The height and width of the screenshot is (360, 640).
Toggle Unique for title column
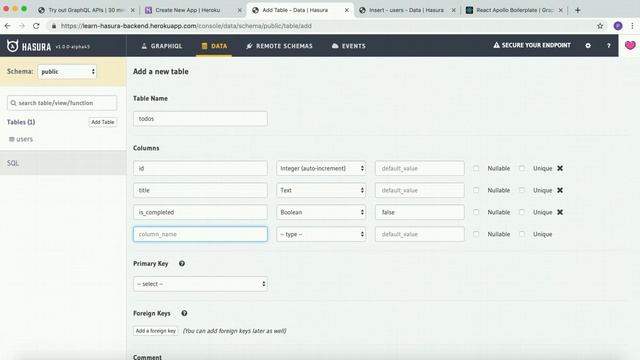[522, 190]
